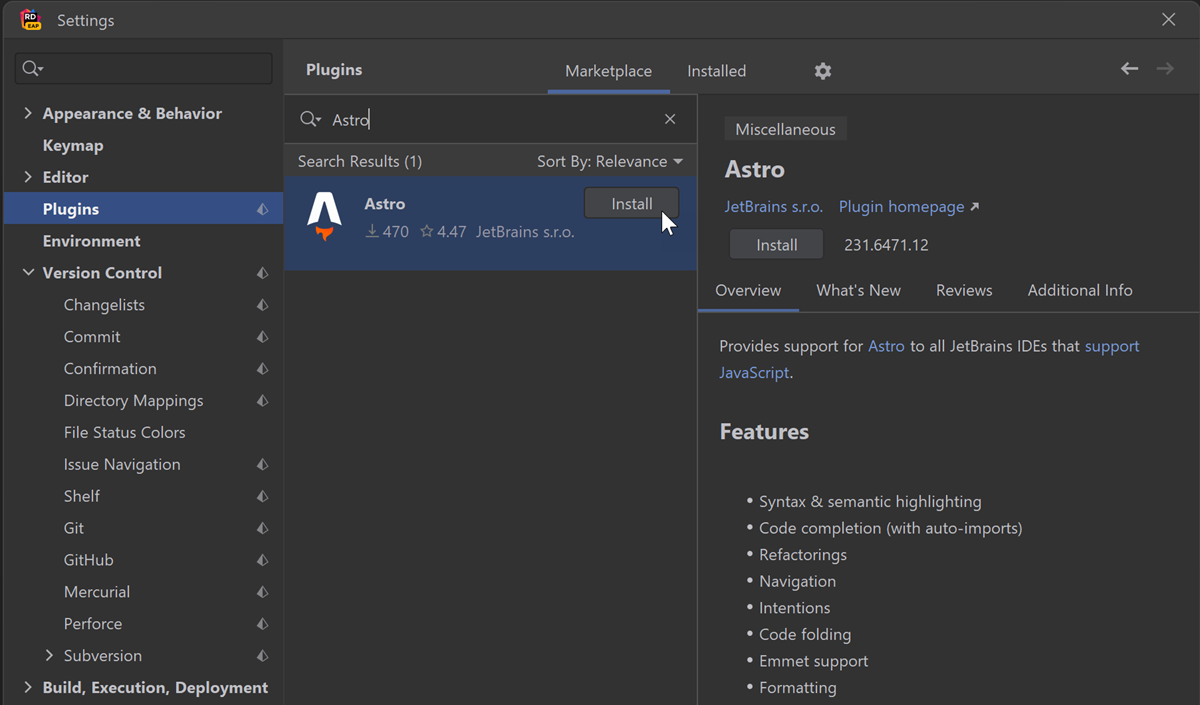This screenshot has height=705, width=1200.
Task: Open the Reviews tab
Action: (964, 290)
